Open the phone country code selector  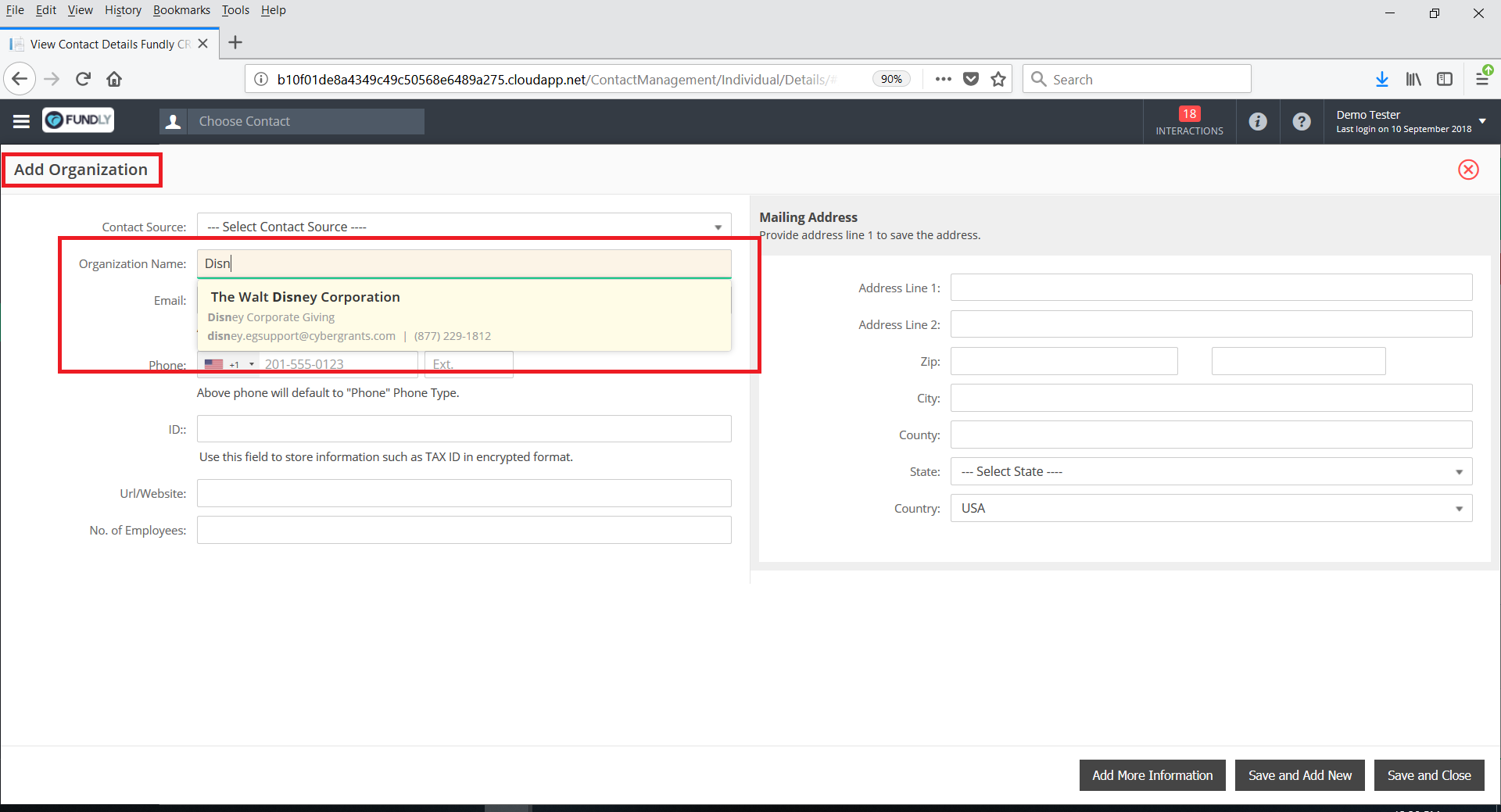(229, 364)
